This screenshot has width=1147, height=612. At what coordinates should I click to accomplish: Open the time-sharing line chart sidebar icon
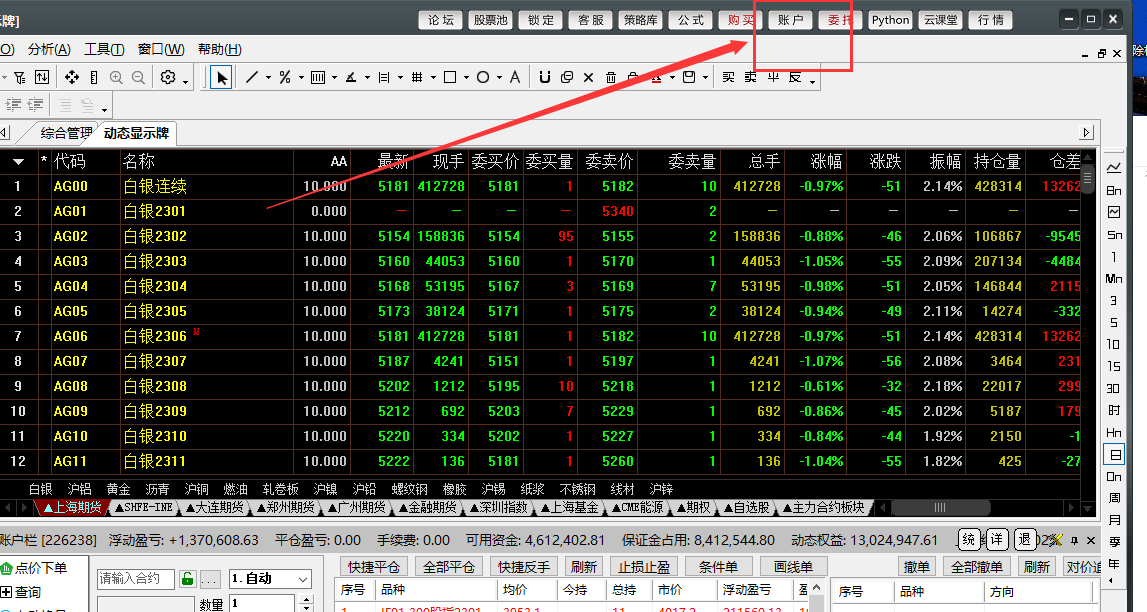(1114, 167)
